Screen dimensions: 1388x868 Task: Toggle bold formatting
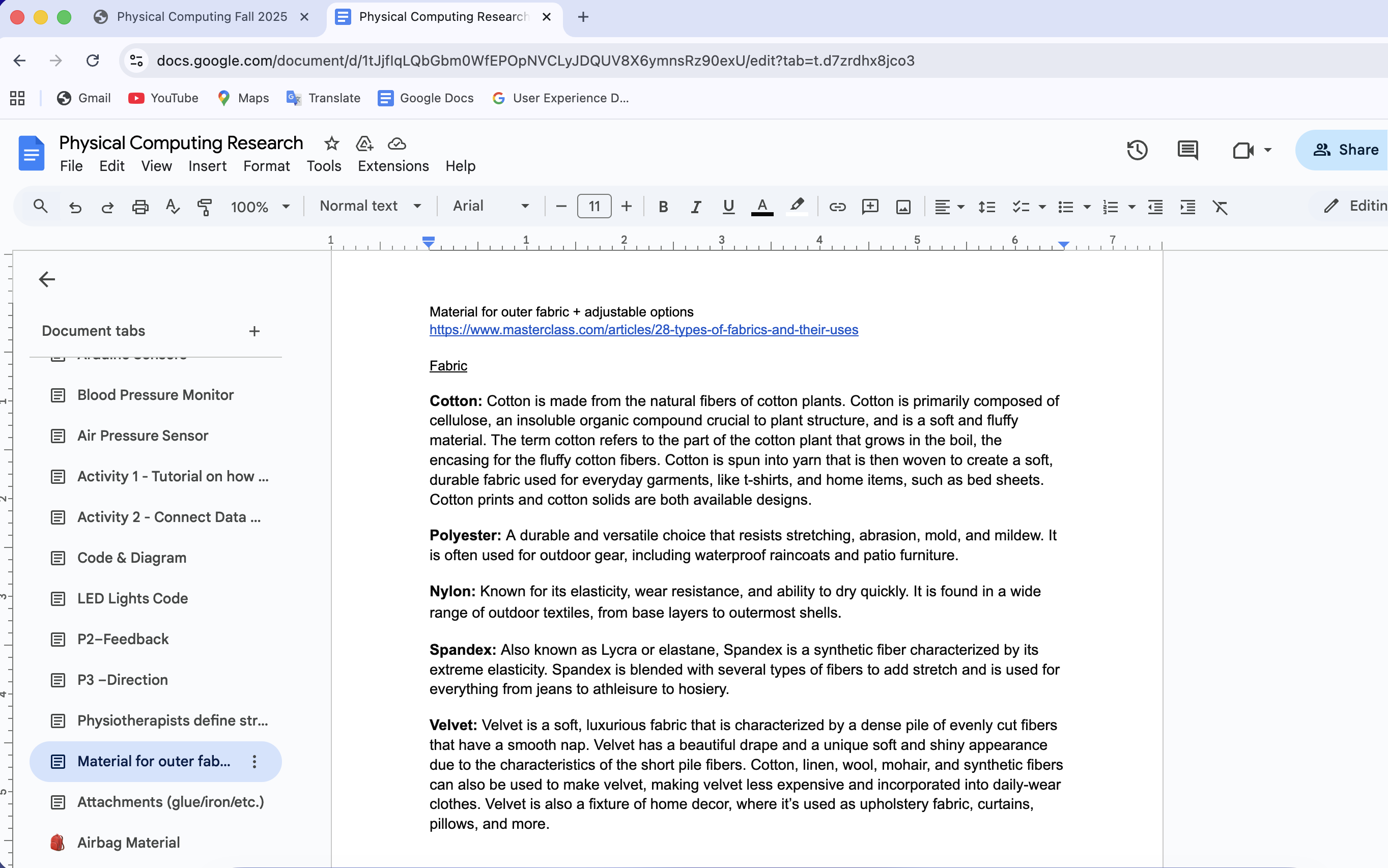point(663,207)
